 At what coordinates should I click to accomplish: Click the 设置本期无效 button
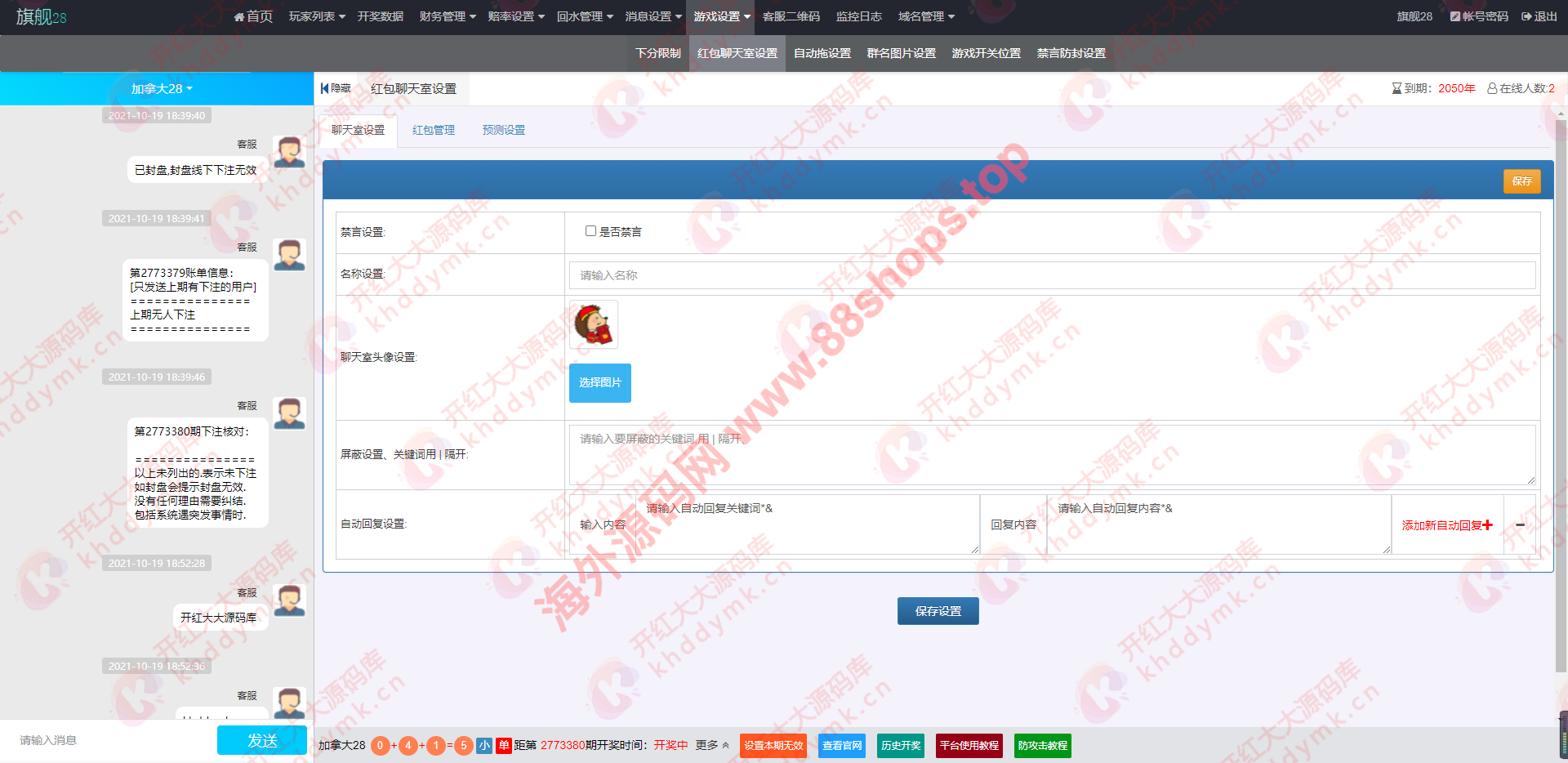click(x=773, y=745)
